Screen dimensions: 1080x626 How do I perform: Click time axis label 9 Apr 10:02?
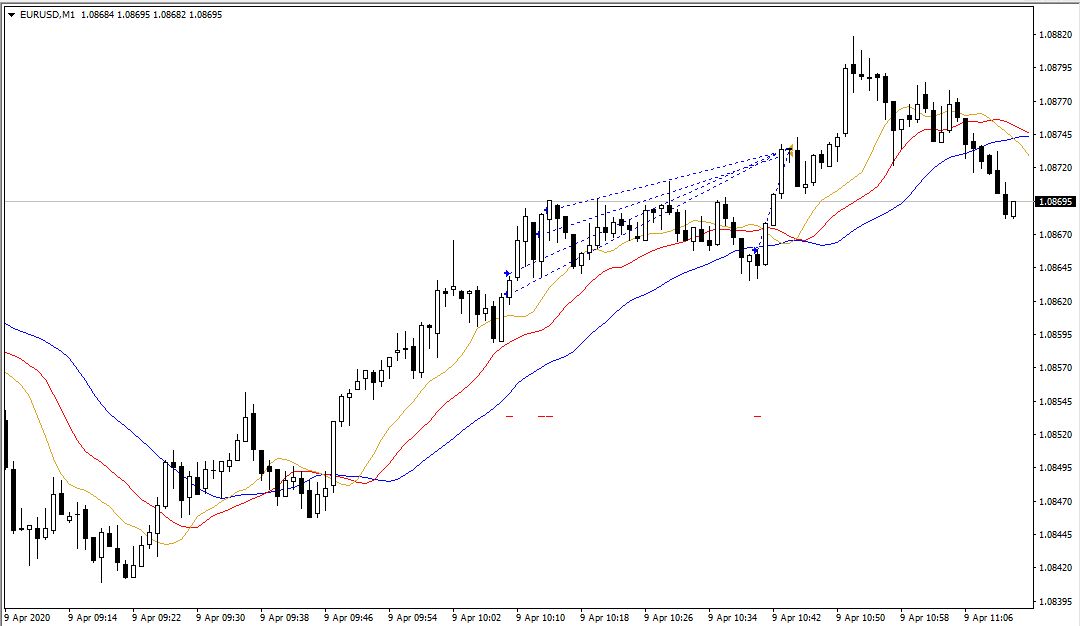pos(477,618)
